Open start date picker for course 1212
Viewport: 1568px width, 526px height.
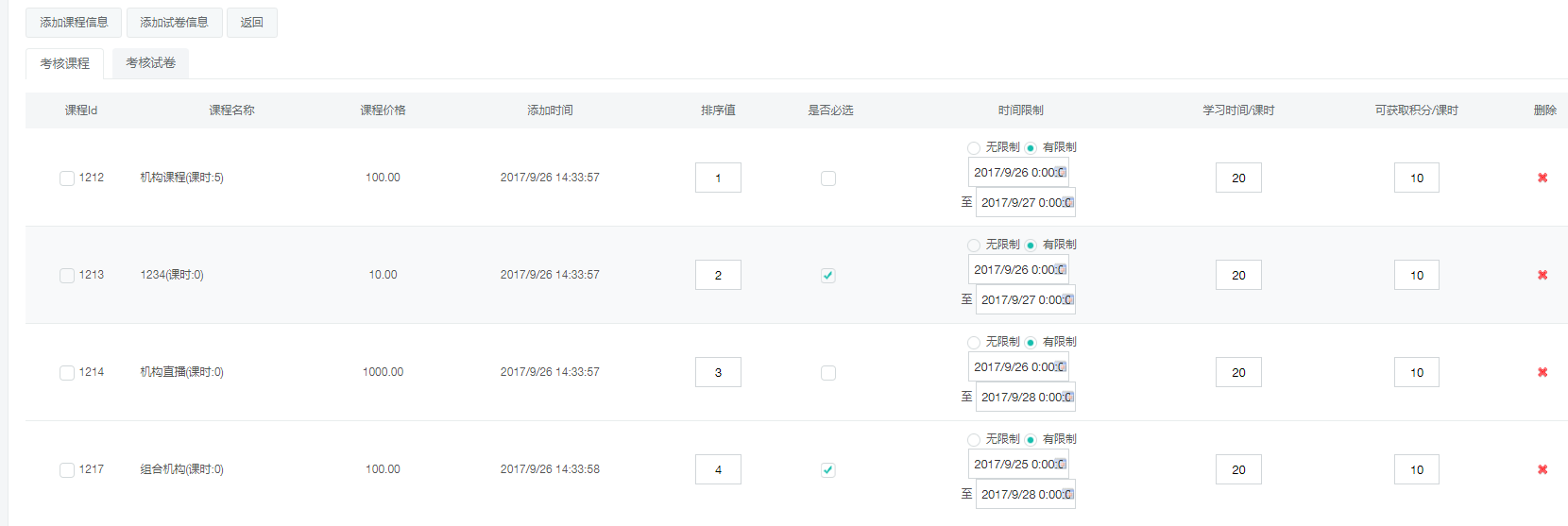pyautogui.click(x=1017, y=173)
